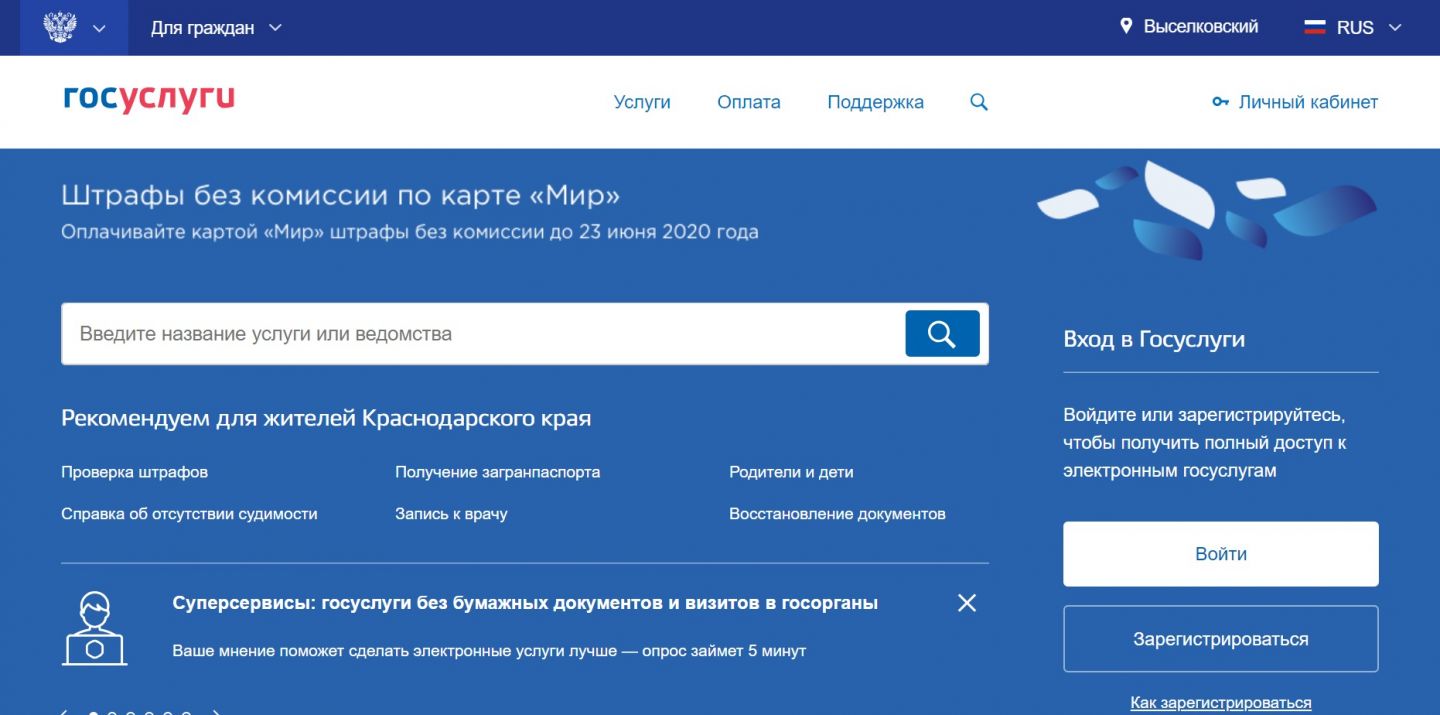Click the subtitle mentioning 23 июня 2020 года

pyautogui.click(x=410, y=232)
